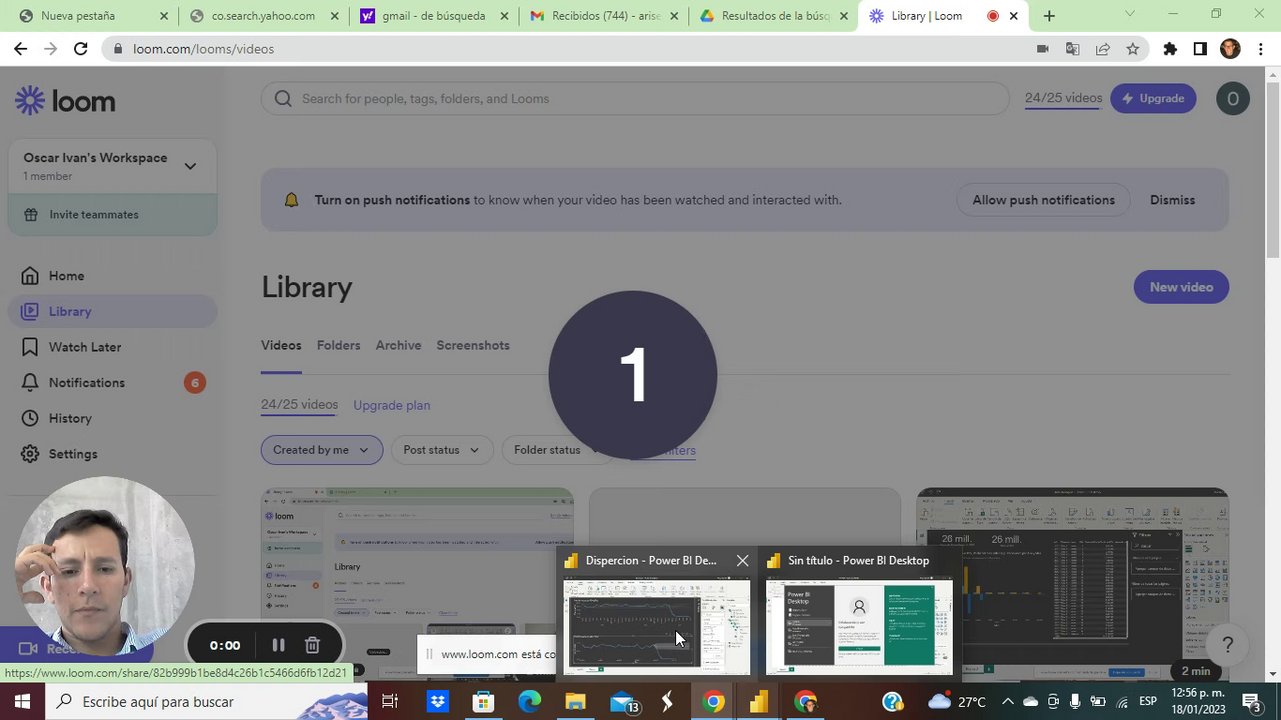The width and height of the screenshot is (1281, 720).
Task: Switch to the co.search.yahoo.com tab
Action: tap(263, 16)
